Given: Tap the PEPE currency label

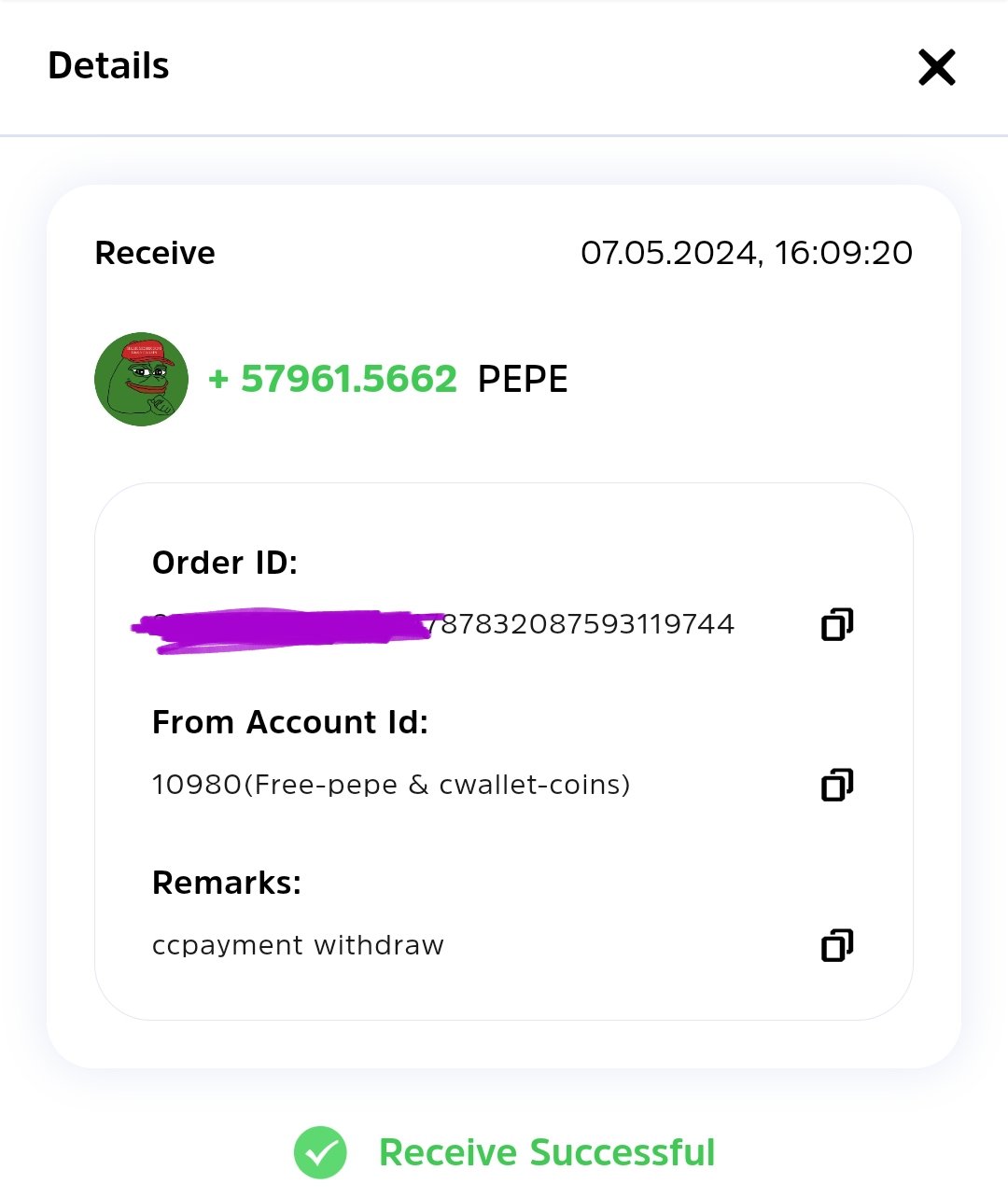Looking at the screenshot, I should 523,379.
